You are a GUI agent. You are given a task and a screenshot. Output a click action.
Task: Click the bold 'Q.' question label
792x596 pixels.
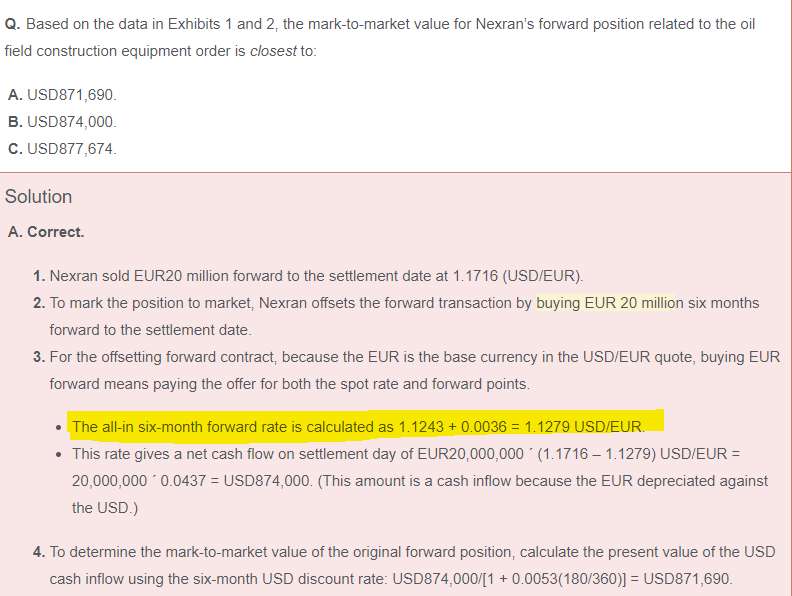[x=13, y=24]
